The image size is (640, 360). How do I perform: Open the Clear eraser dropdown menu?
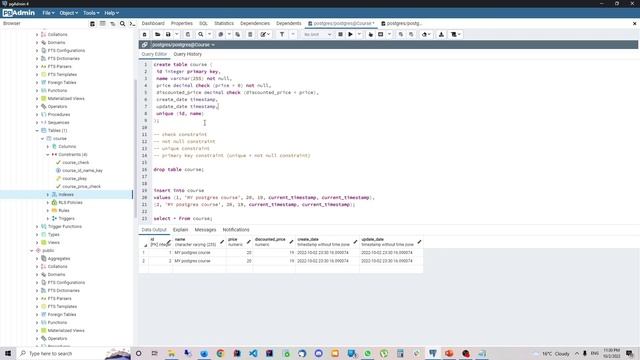coord(426,35)
